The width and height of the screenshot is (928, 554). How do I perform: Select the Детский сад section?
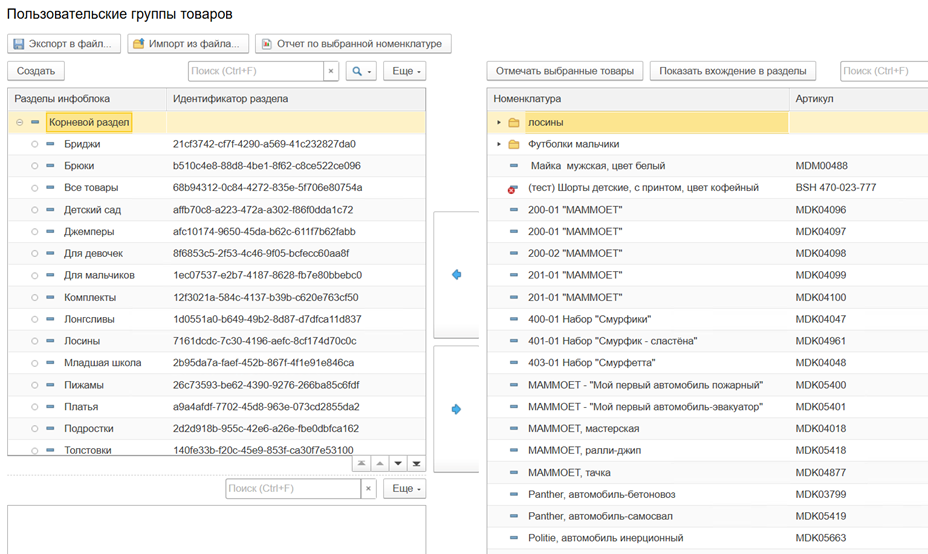click(92, 210)
